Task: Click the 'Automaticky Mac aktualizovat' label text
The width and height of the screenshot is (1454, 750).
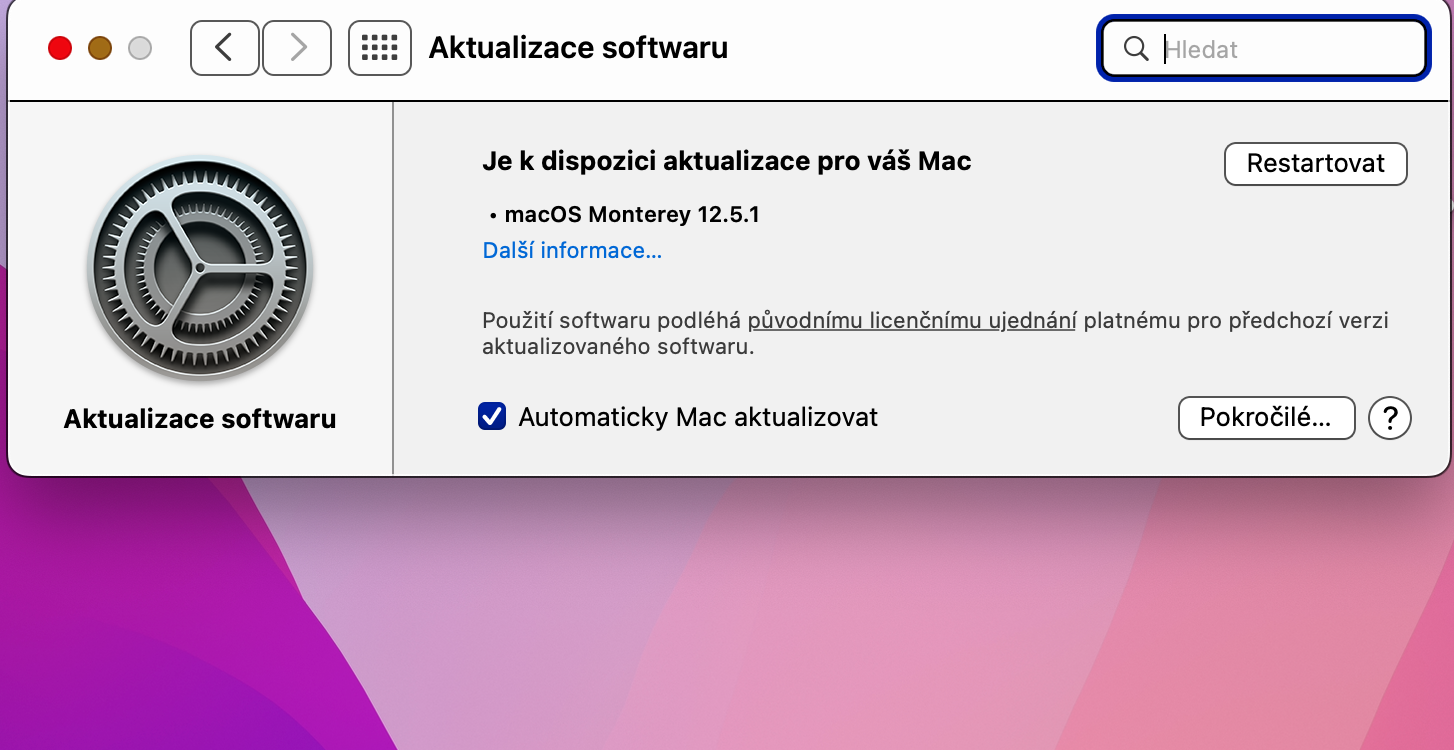Action: click(x=698, y=417)
